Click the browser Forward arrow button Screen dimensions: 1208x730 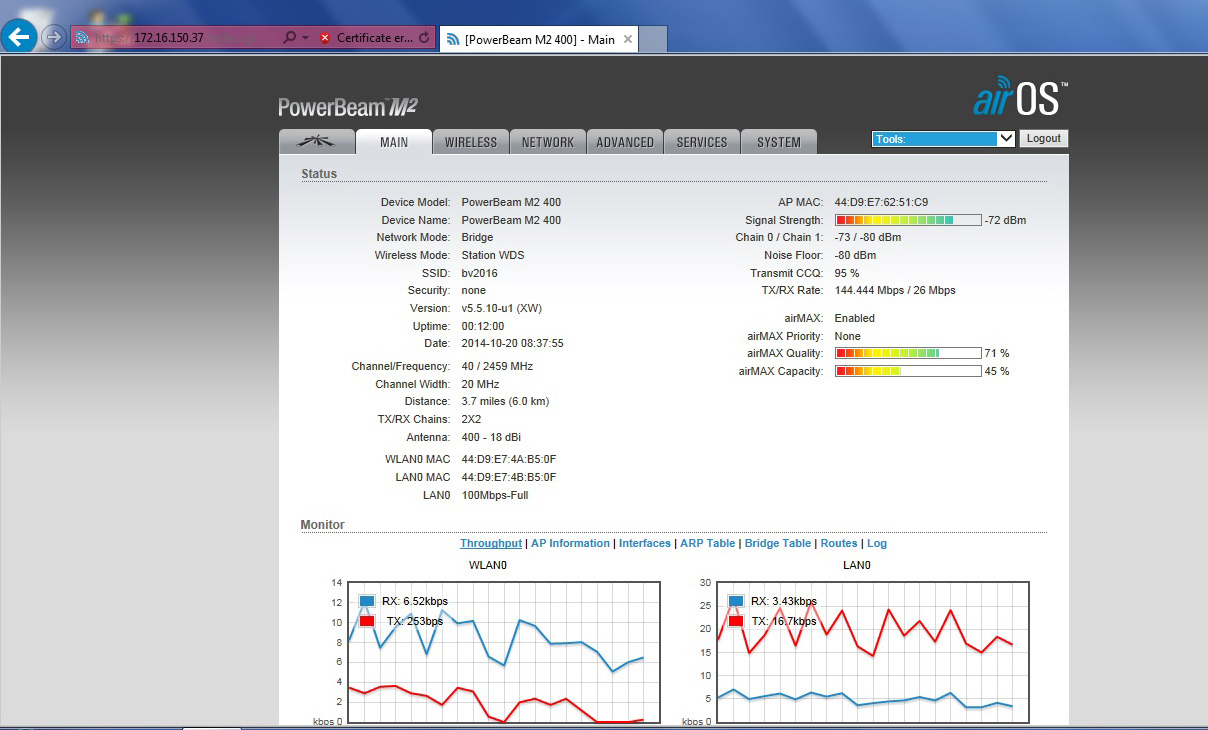pos(54,38)
